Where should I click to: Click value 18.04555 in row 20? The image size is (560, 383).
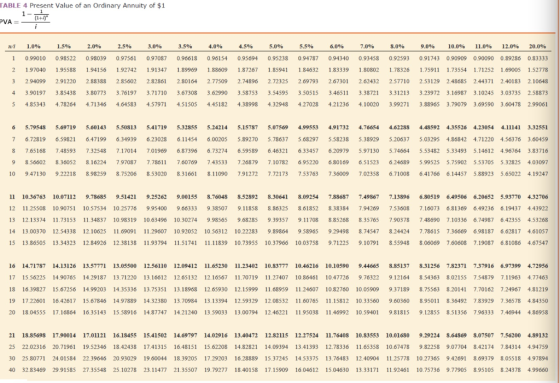[34, 312]
